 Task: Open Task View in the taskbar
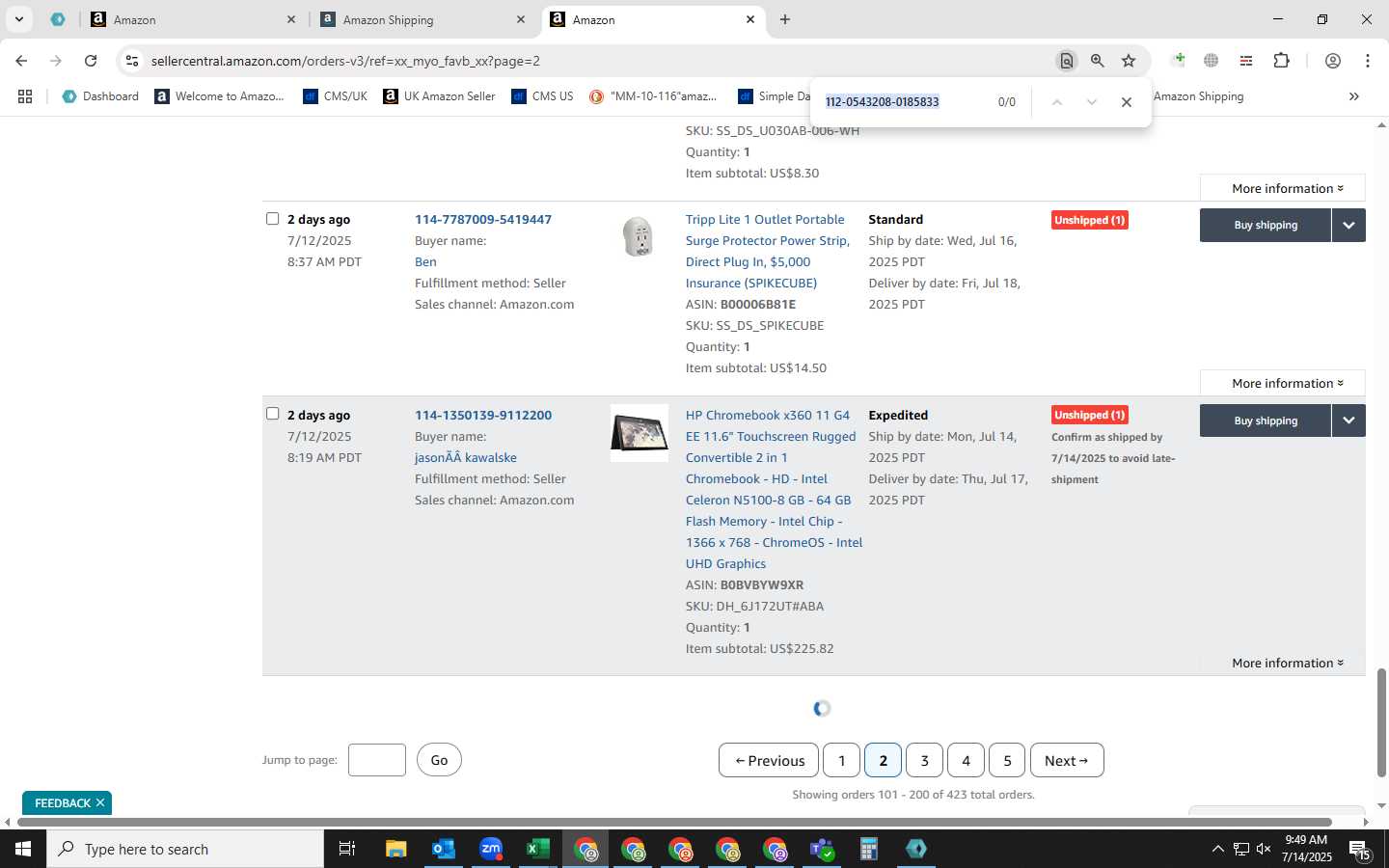point(347,849)
